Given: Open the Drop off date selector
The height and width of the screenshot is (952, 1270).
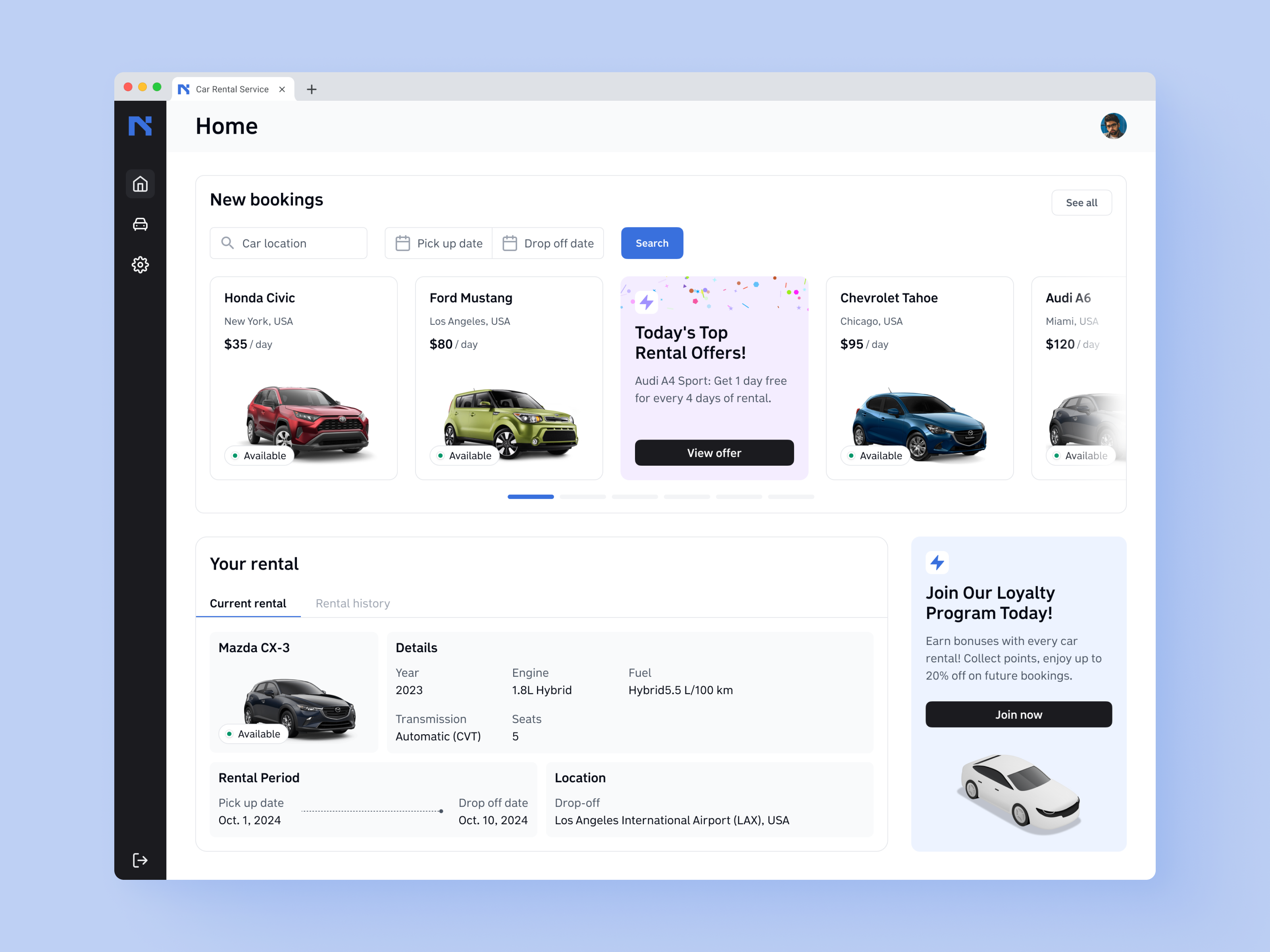Looking at the screenshot, I should click(x=559, y=243).
